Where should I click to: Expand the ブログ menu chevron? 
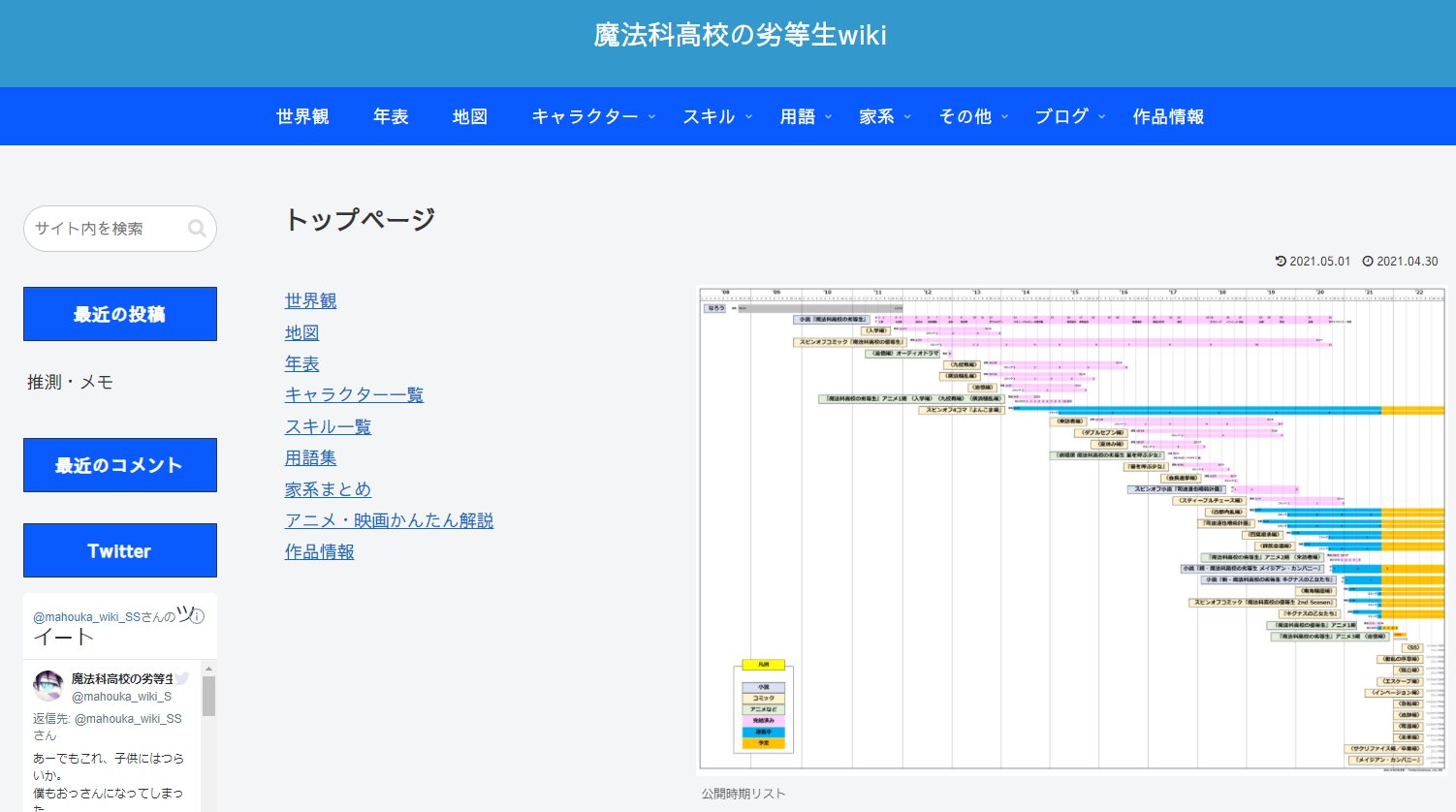1101,117
